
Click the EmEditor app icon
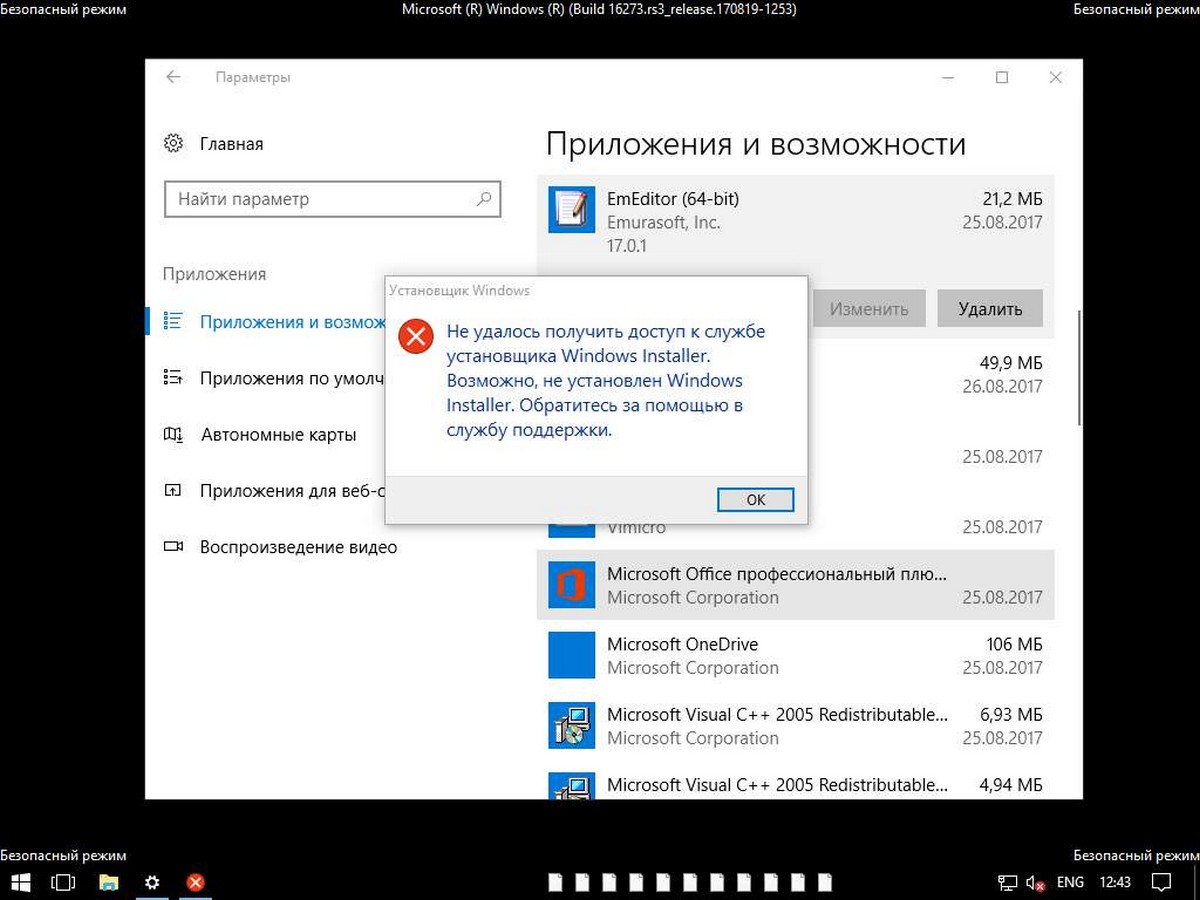[x=571, y=210]
